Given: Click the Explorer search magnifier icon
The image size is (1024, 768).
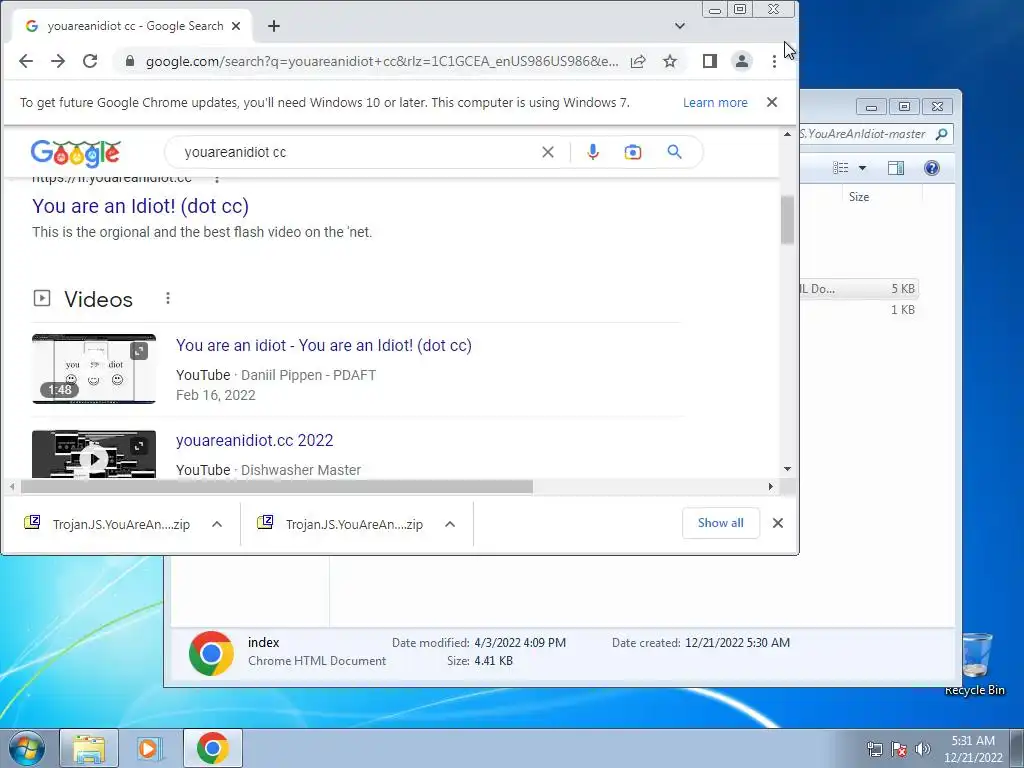Looking at the screenshot, I should [941, 135].
